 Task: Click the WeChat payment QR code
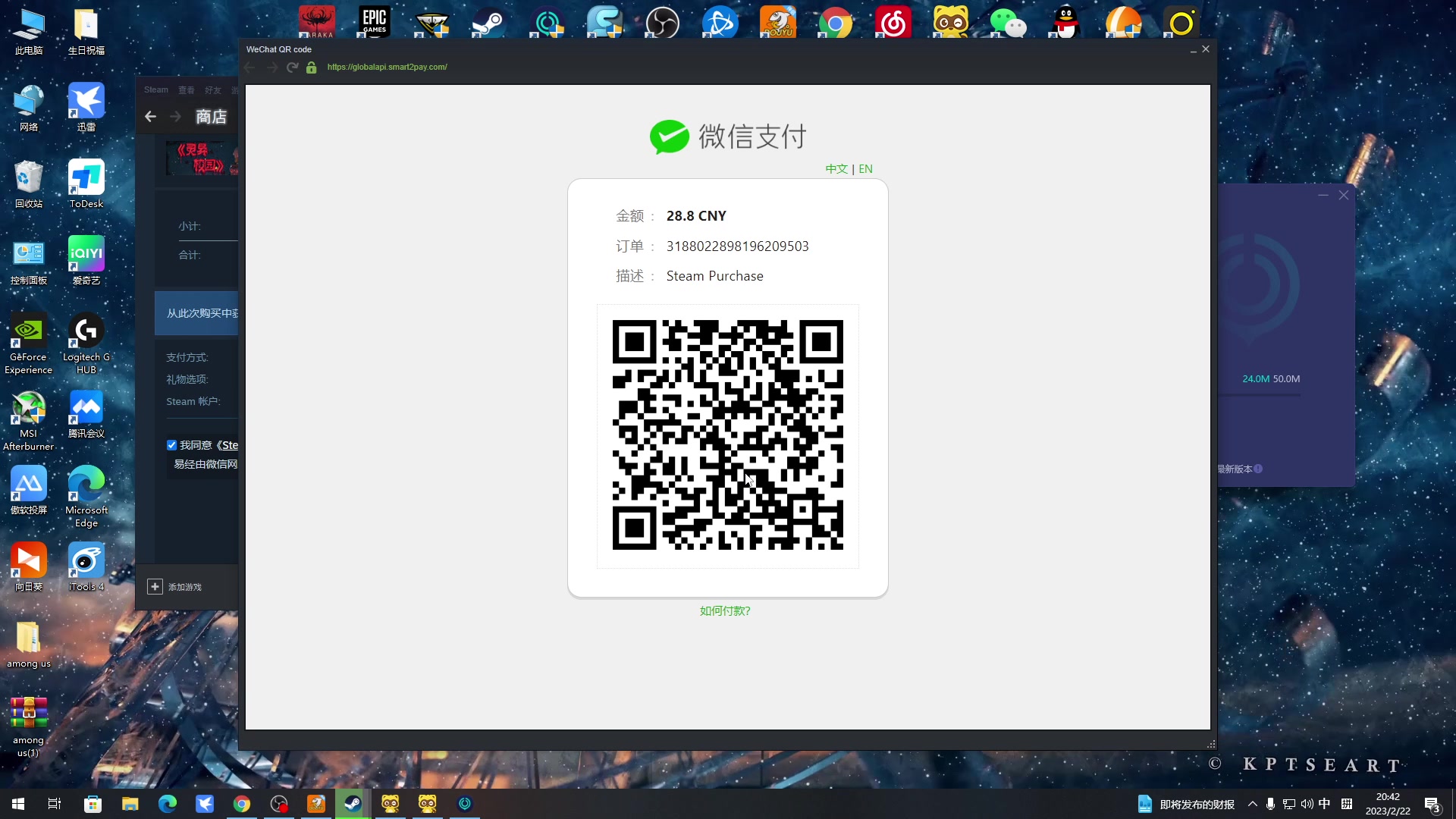727,435
